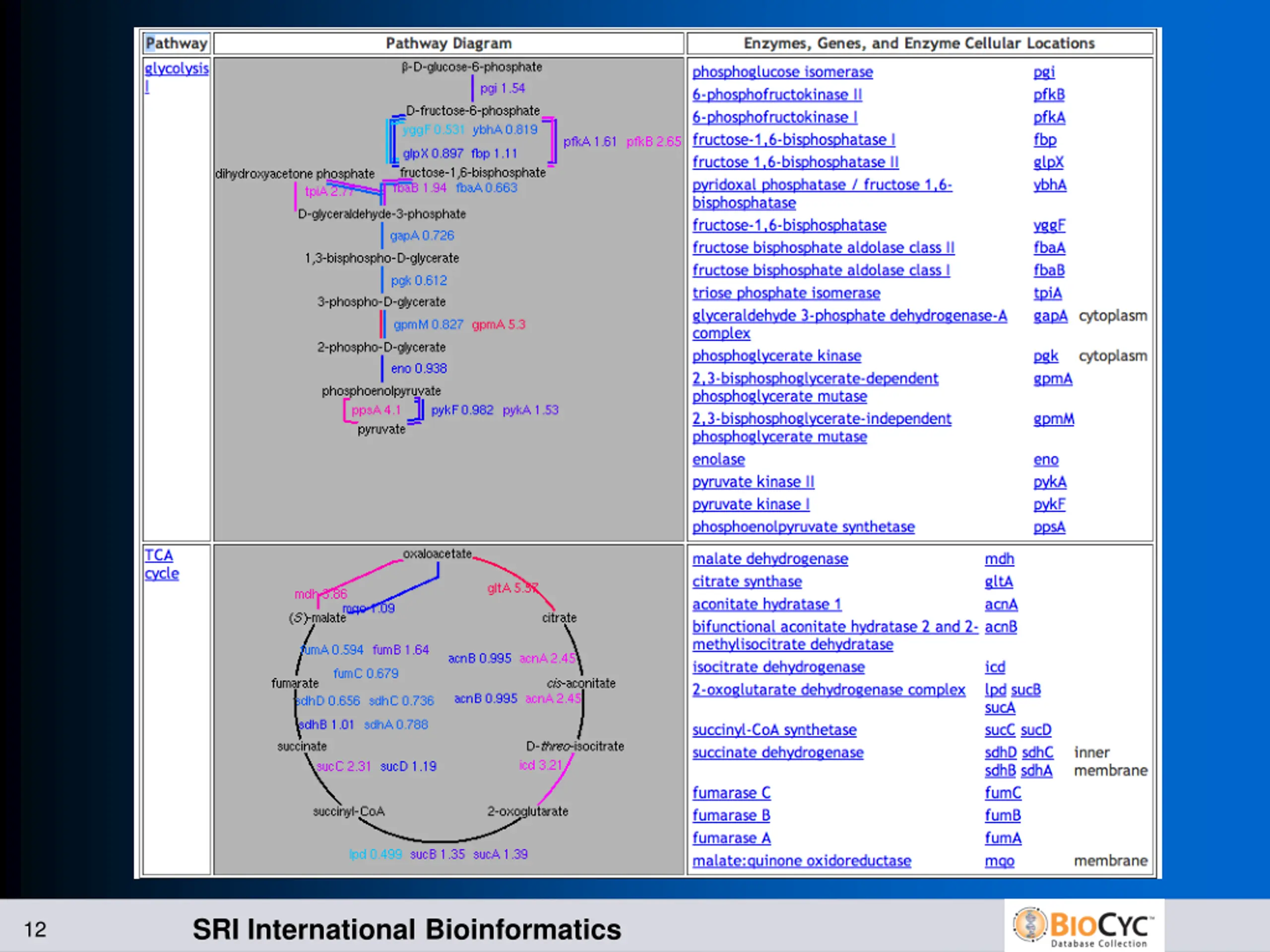
Task: Click the mqo gene link in table
Action: (999, 861)
